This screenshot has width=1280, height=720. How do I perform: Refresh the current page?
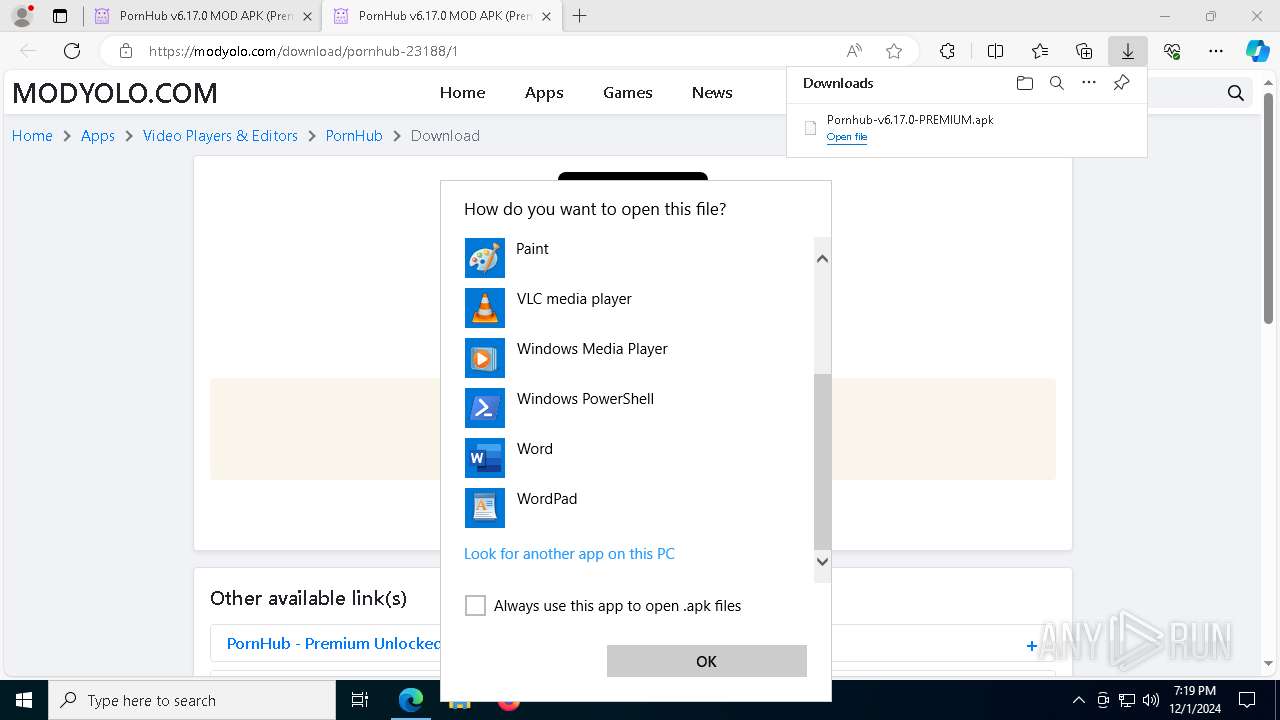click(72, 51)
